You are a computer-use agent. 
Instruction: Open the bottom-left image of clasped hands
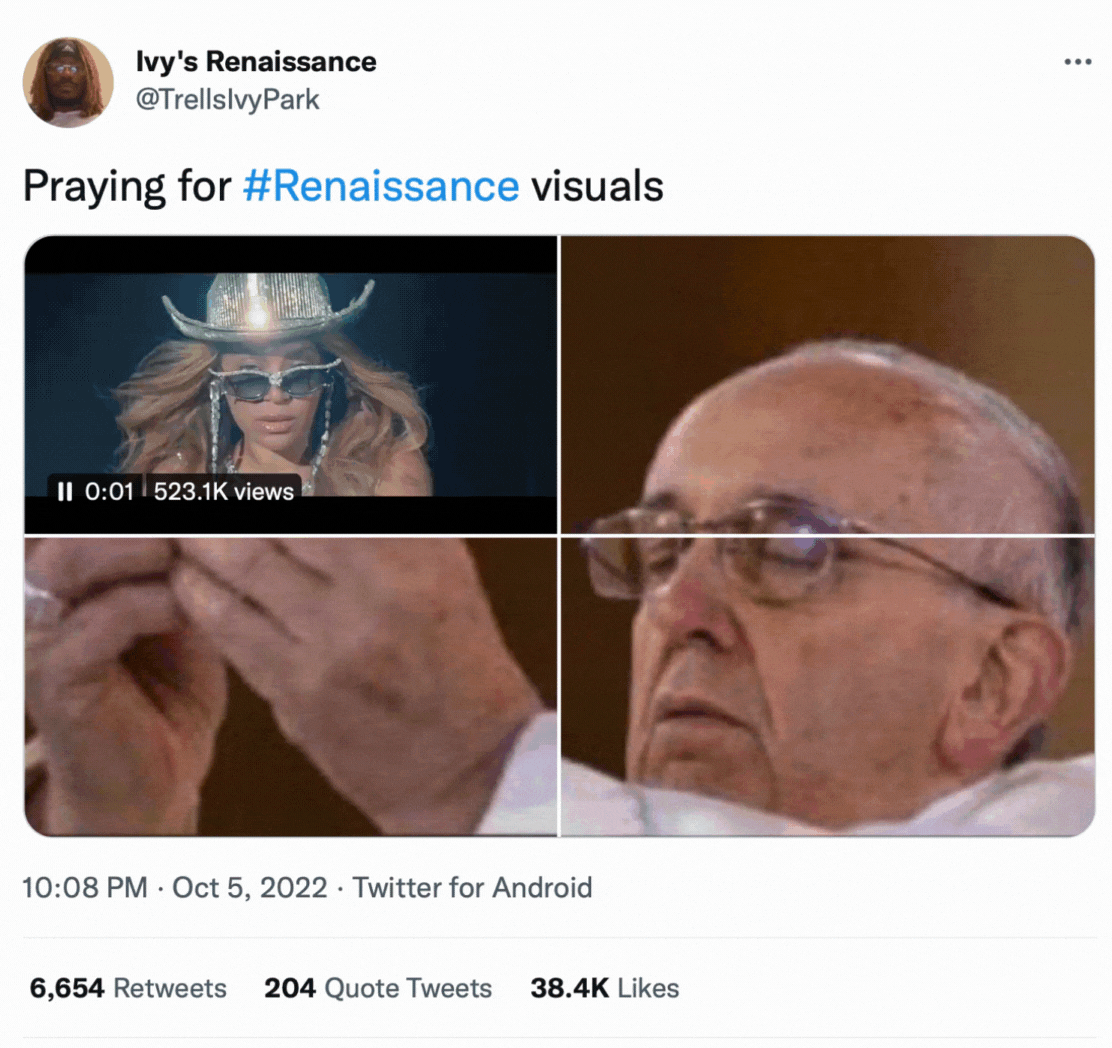pyautogui.click(x=290, y=686)
